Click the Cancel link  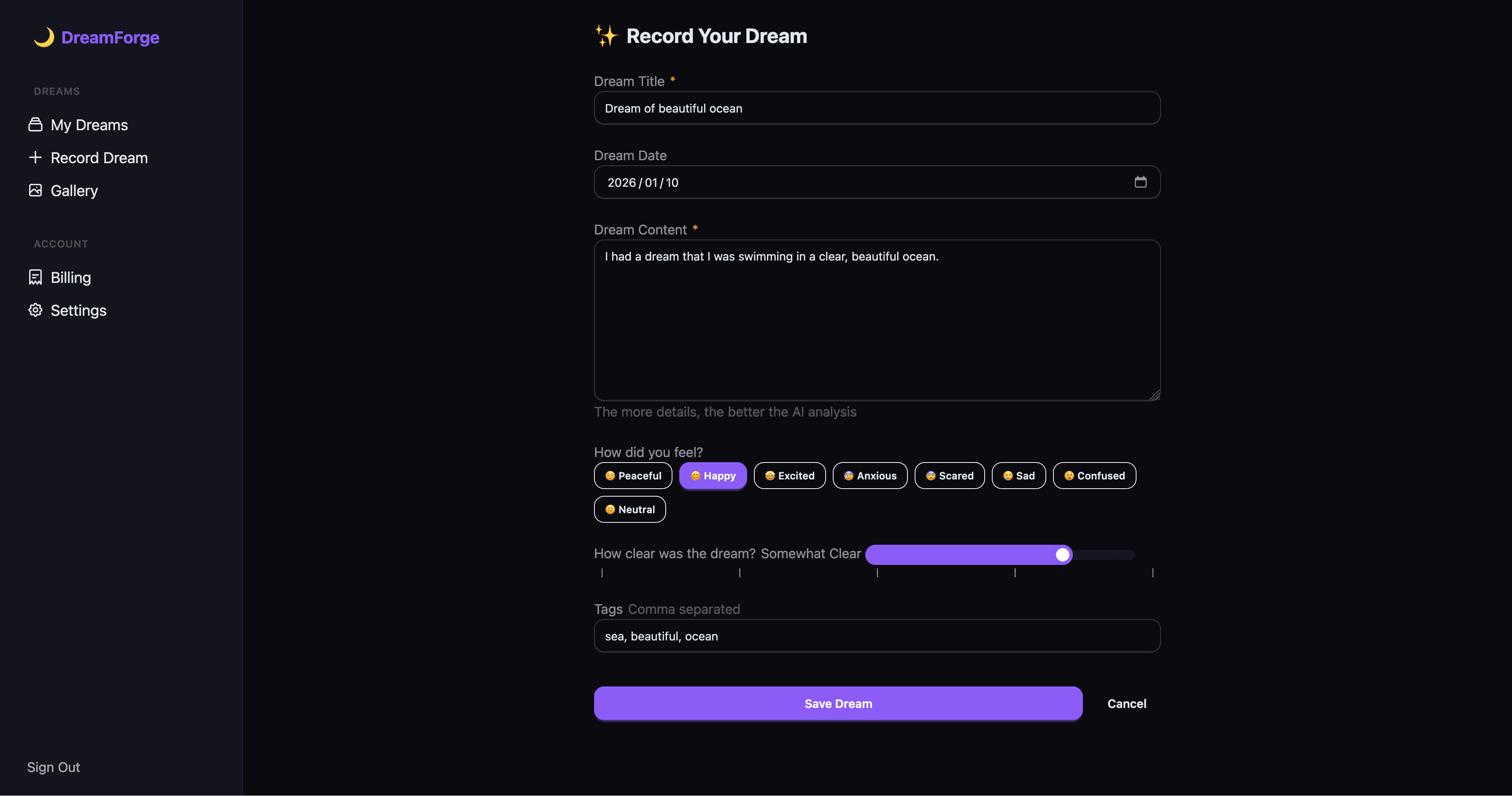[1126, 703]
